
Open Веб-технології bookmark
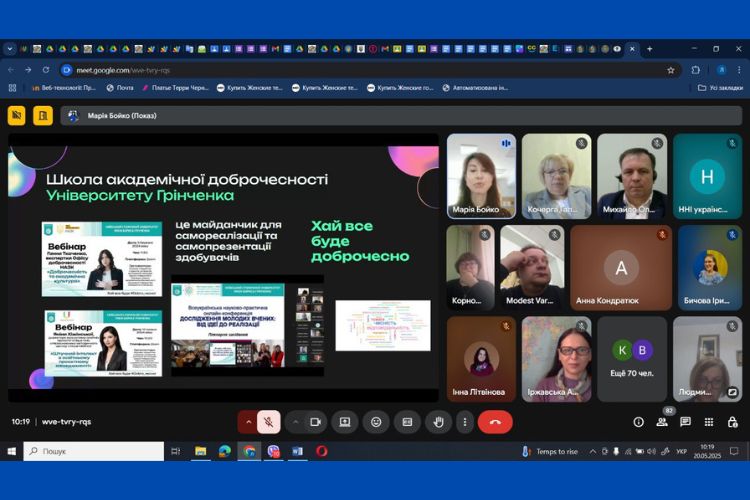(x=64, y=88)
